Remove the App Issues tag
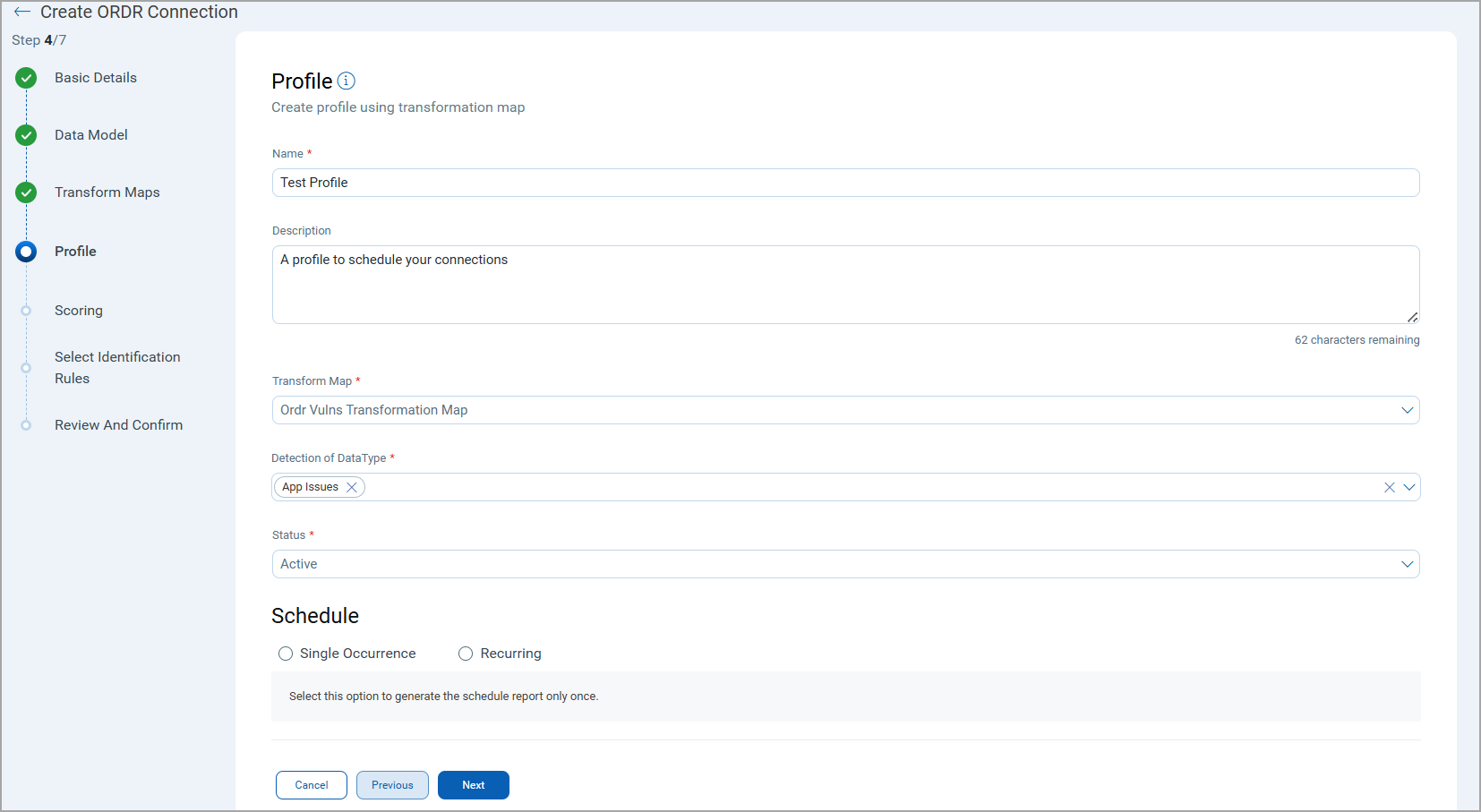 coord(352,487)
